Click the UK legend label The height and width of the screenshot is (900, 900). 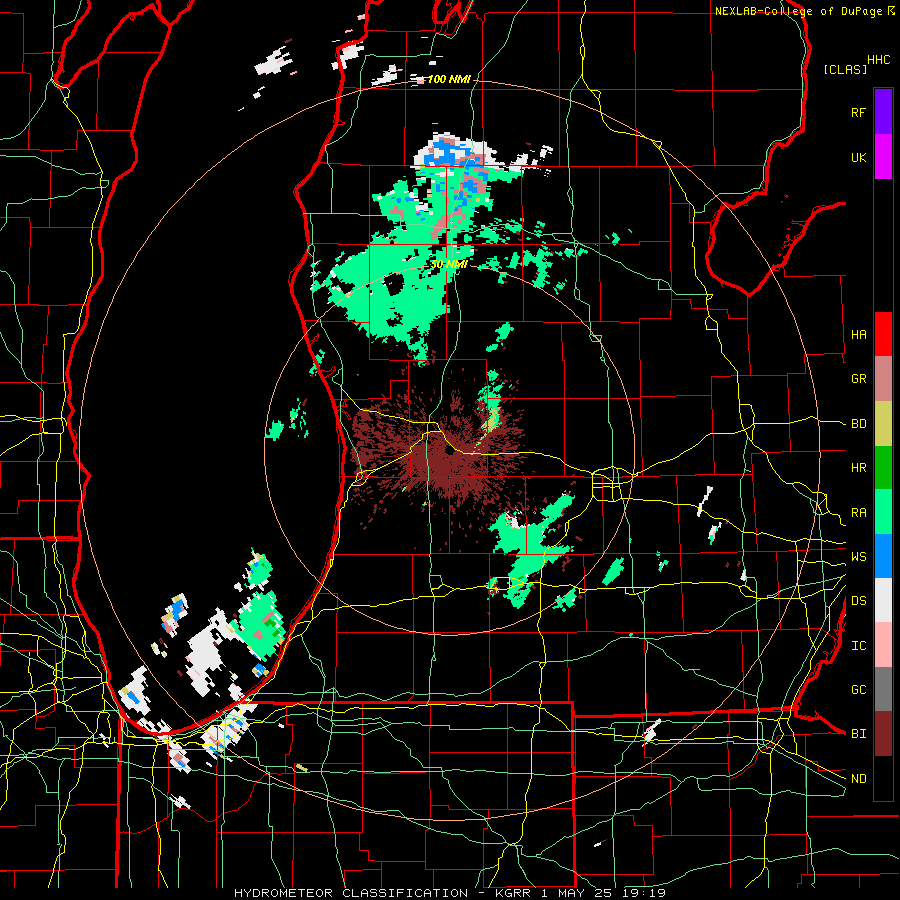pos(858,157)
